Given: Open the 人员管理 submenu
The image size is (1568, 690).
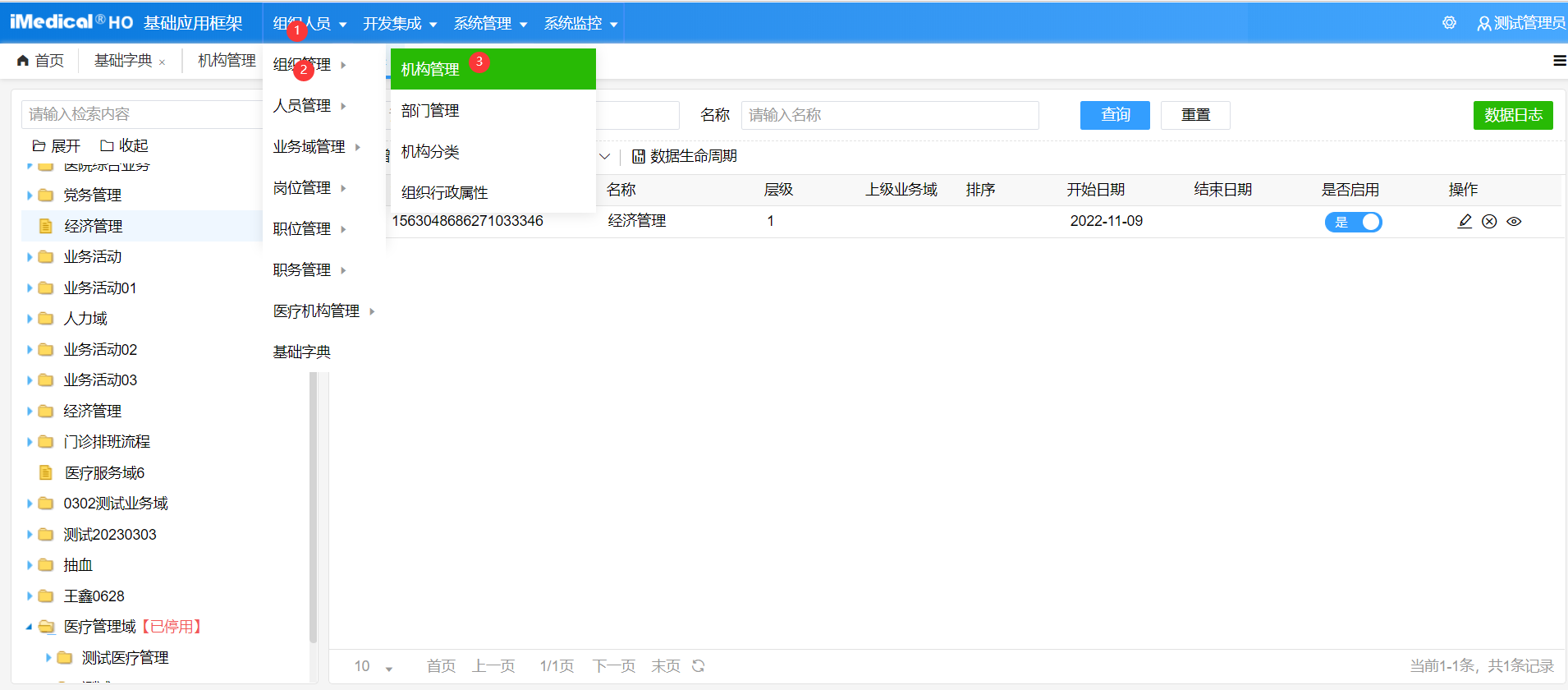Looking at the screenshot, I should pyautogui.click(x=323, y=106).
